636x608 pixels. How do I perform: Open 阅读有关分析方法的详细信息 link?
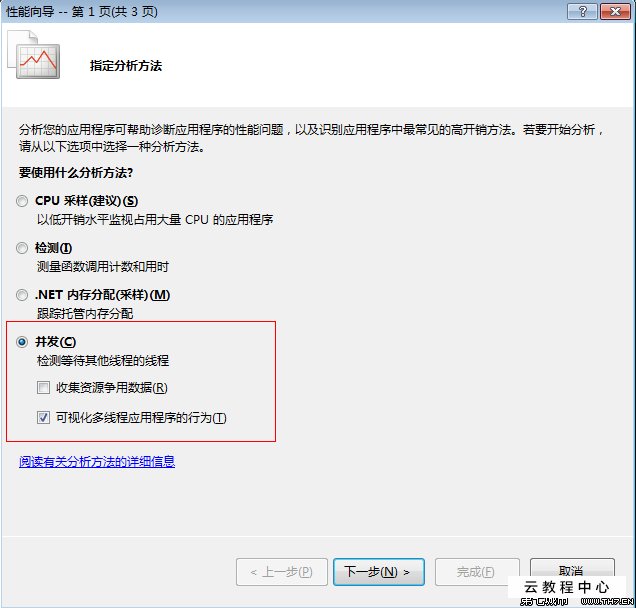97,462
